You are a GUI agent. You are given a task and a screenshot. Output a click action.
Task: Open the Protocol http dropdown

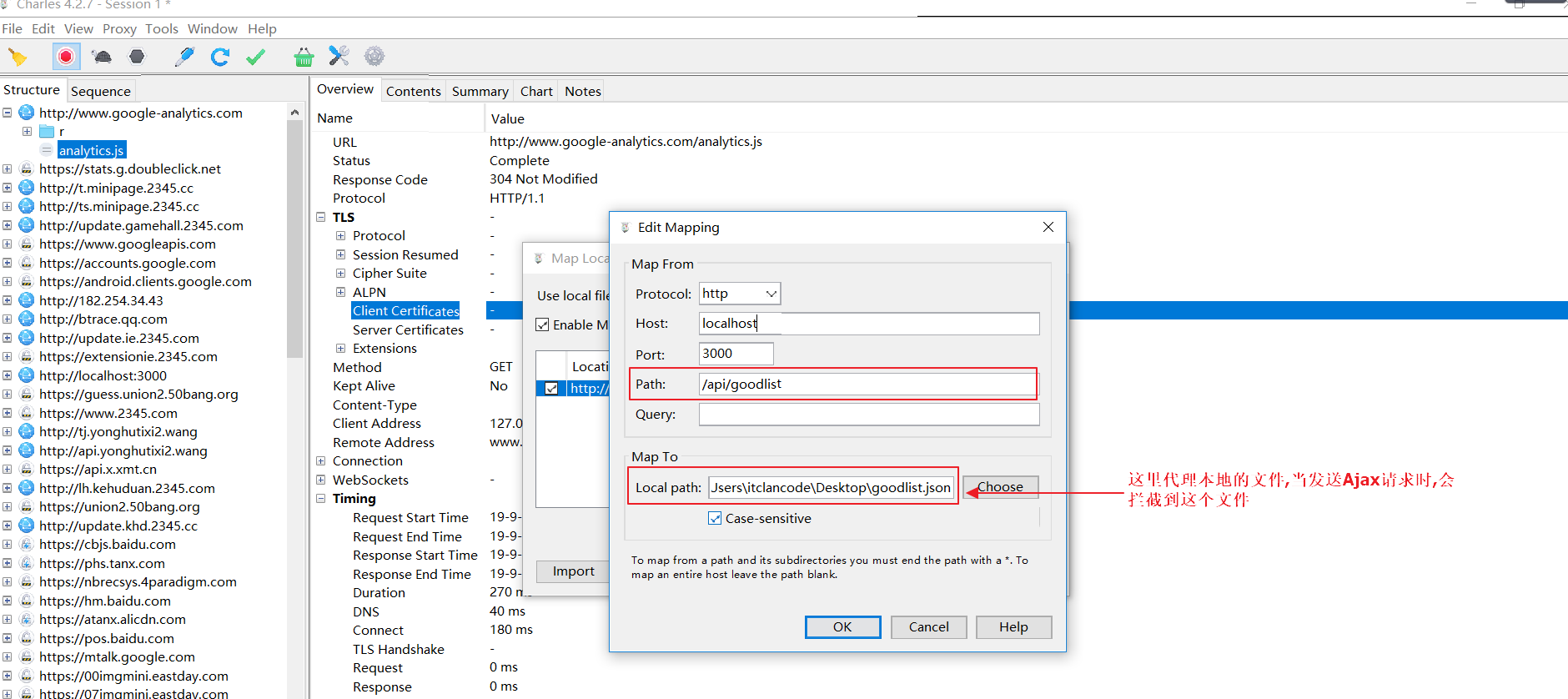point(740,294)
